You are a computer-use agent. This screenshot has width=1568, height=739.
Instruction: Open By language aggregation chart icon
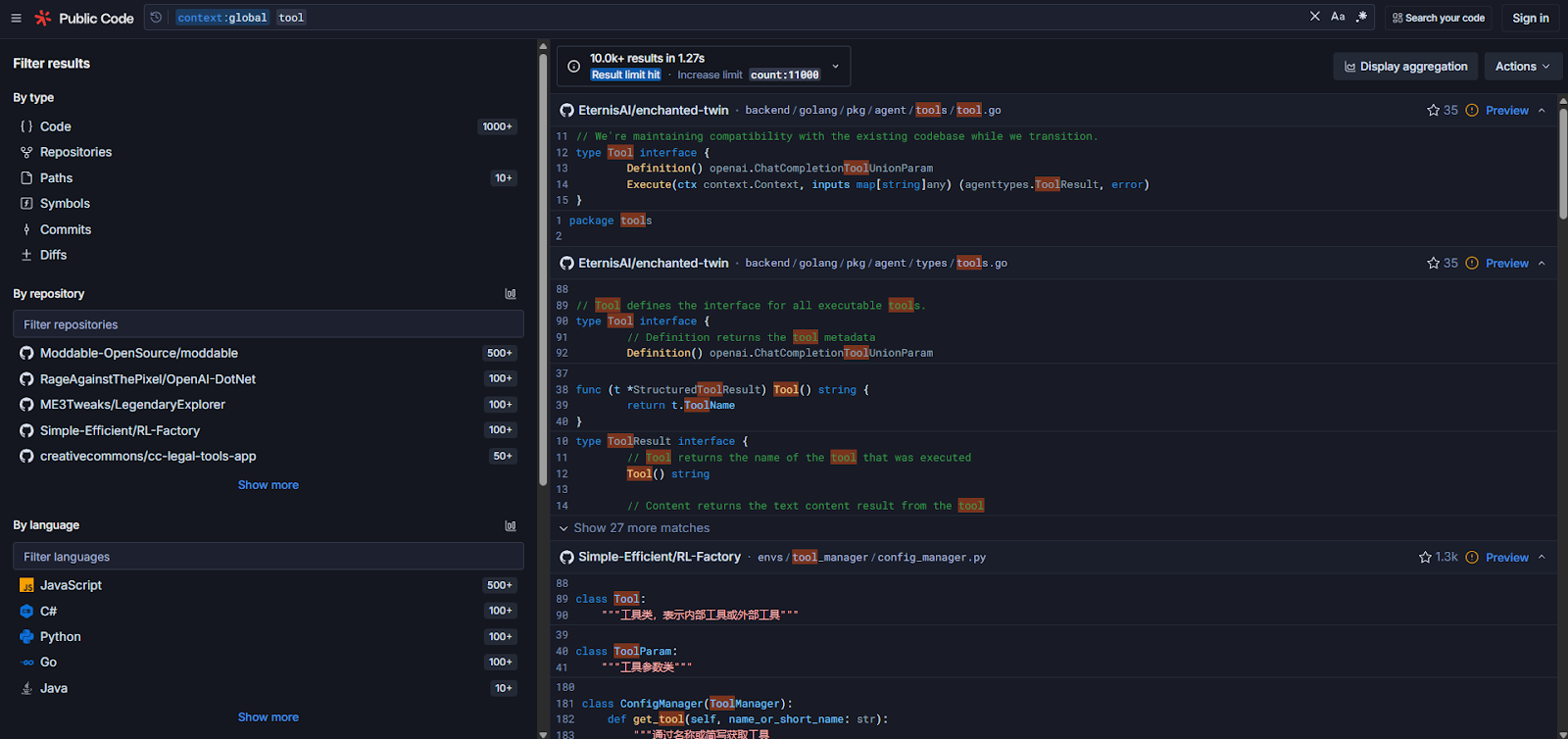[511, 525]
